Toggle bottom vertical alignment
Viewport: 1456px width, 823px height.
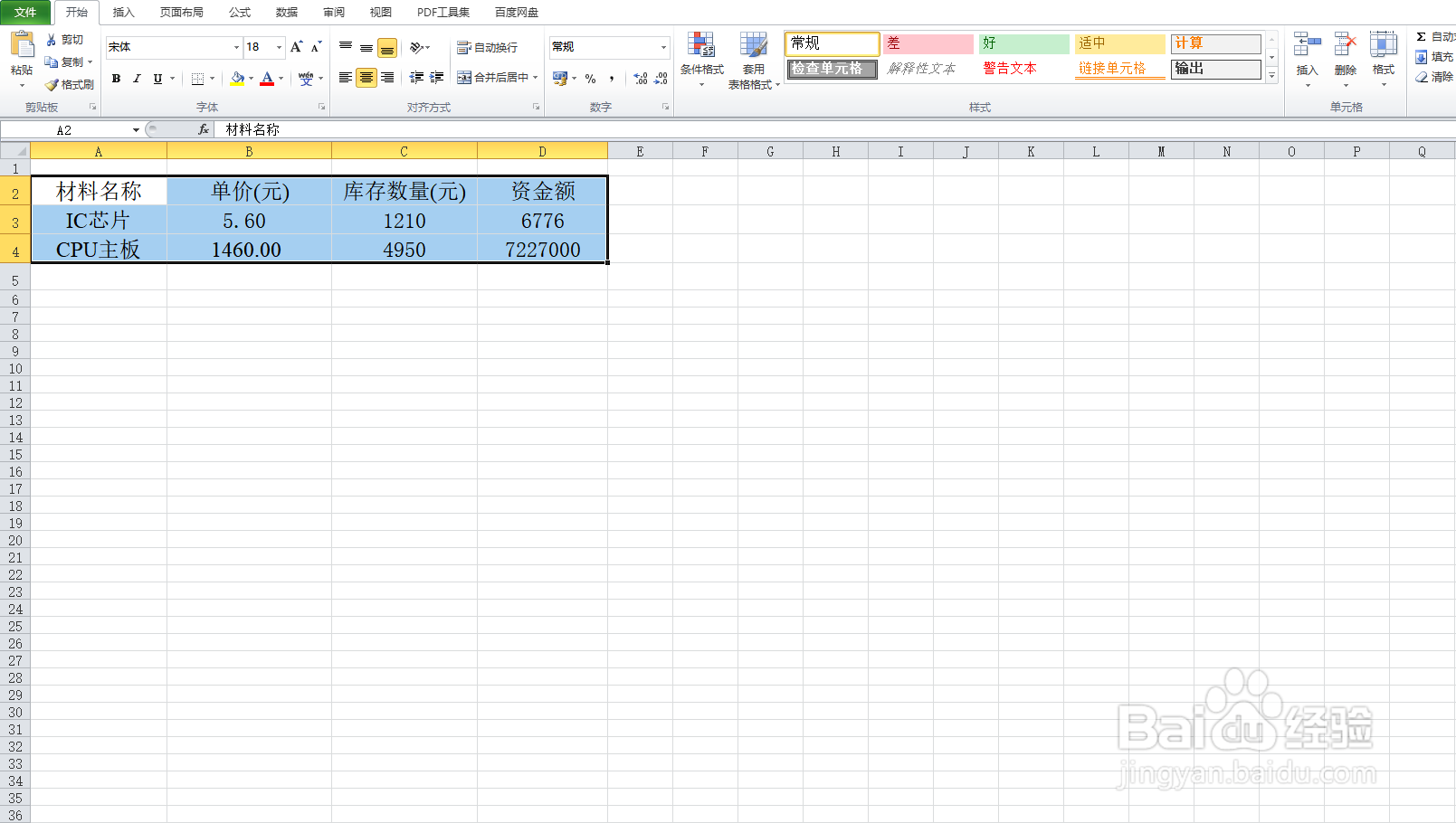tap(387, 47)
